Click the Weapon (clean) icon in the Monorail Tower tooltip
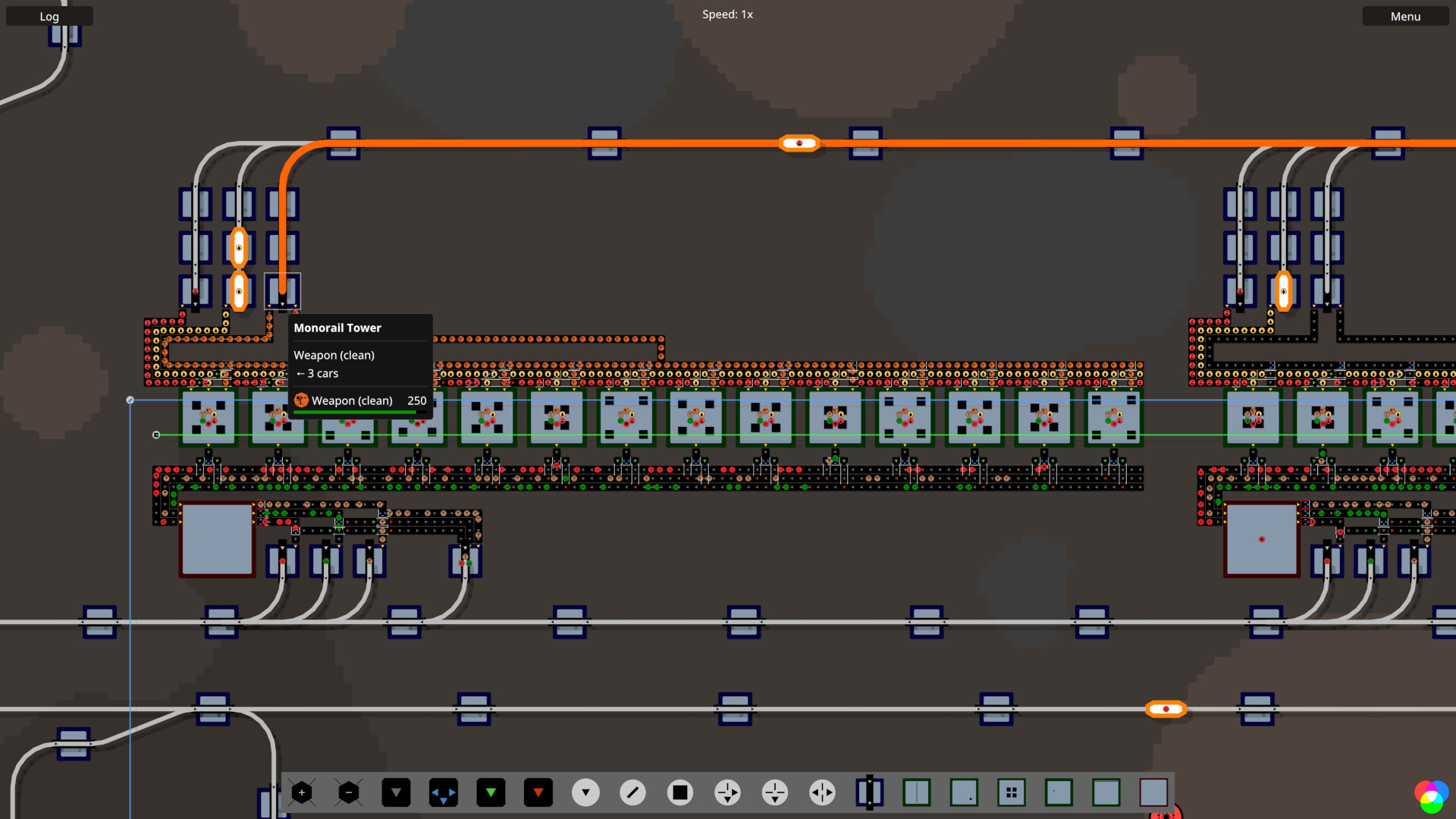 click(301, 400)
